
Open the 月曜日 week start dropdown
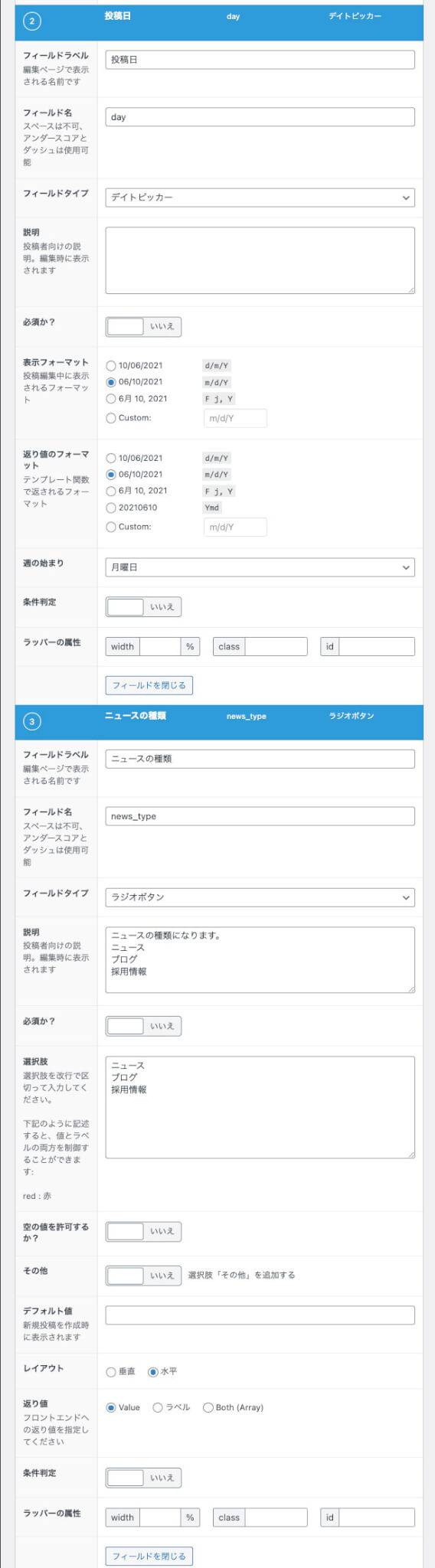coord(260,567)
